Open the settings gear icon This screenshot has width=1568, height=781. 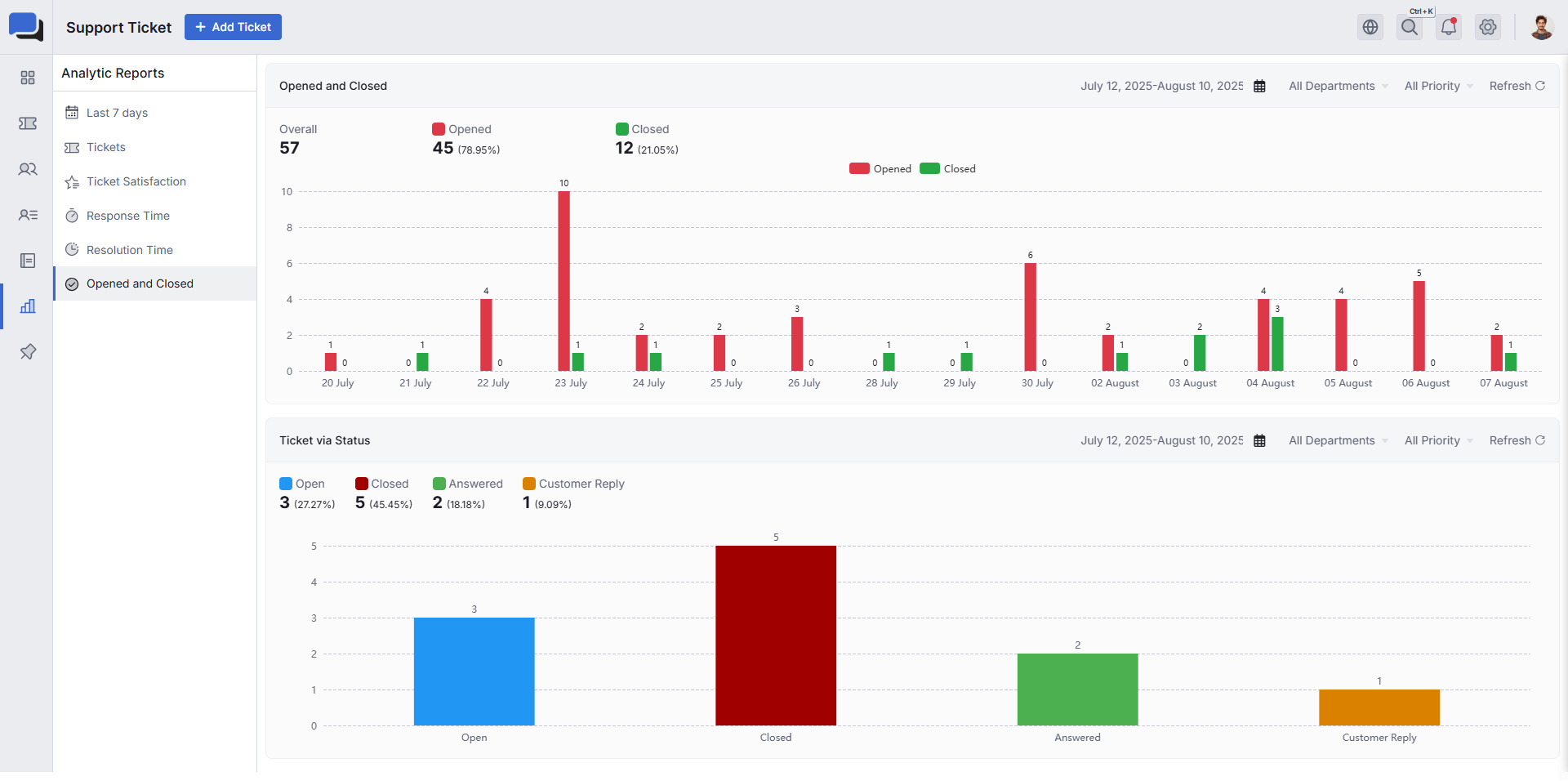pyautogui.click(x=1488, y=27)
